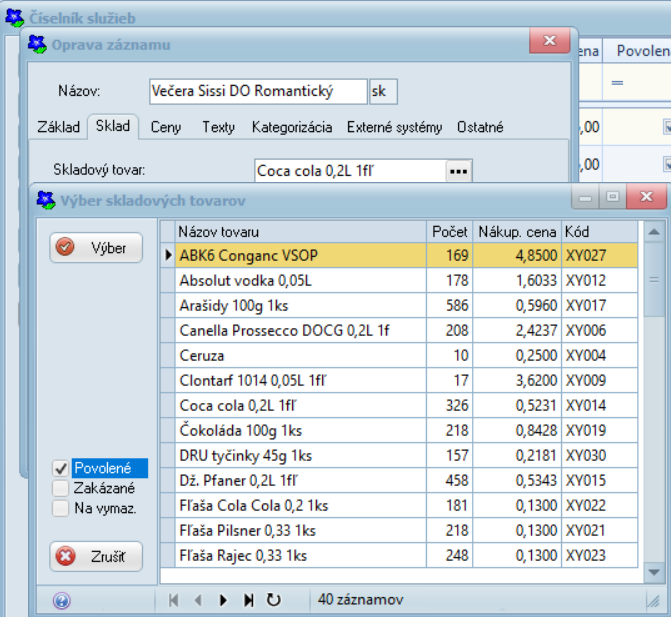This screenshot has height=617, width=671.
Task: Select the Ceruza row
Action: 399,356
